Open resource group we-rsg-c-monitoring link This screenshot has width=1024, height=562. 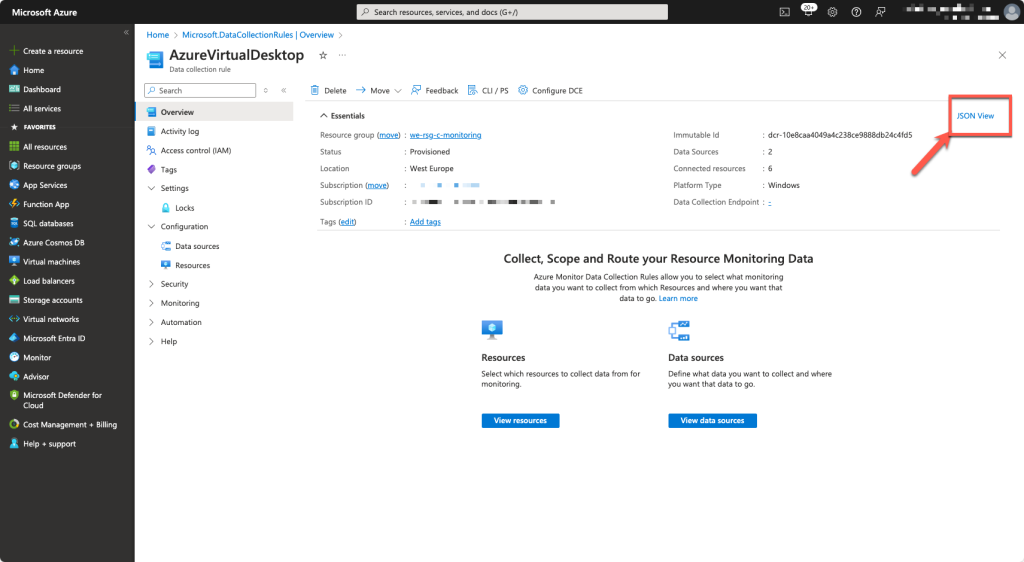tap(445, 135)
